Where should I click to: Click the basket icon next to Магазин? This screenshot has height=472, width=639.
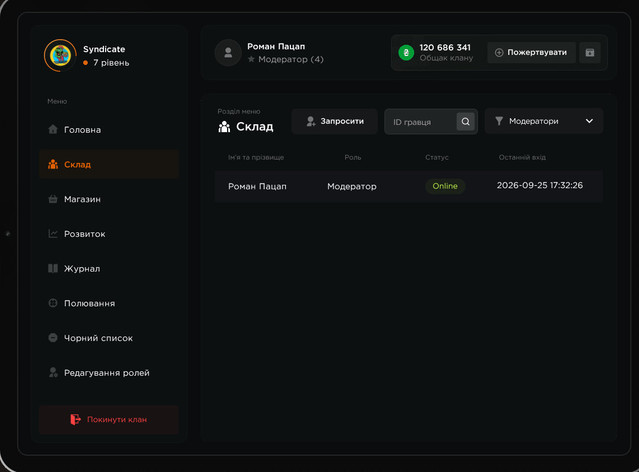click(53, 199)
